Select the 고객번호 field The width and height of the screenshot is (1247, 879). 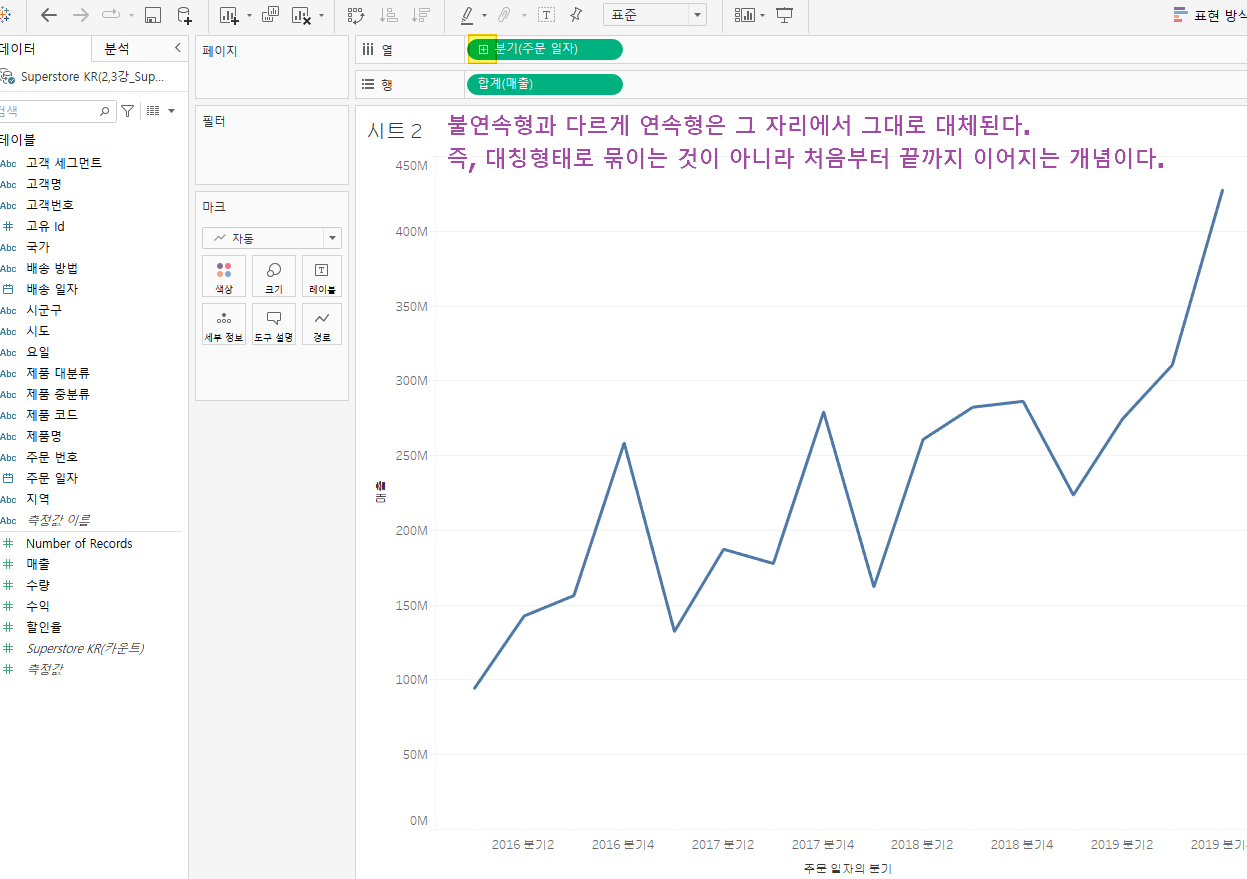point(50,205)
